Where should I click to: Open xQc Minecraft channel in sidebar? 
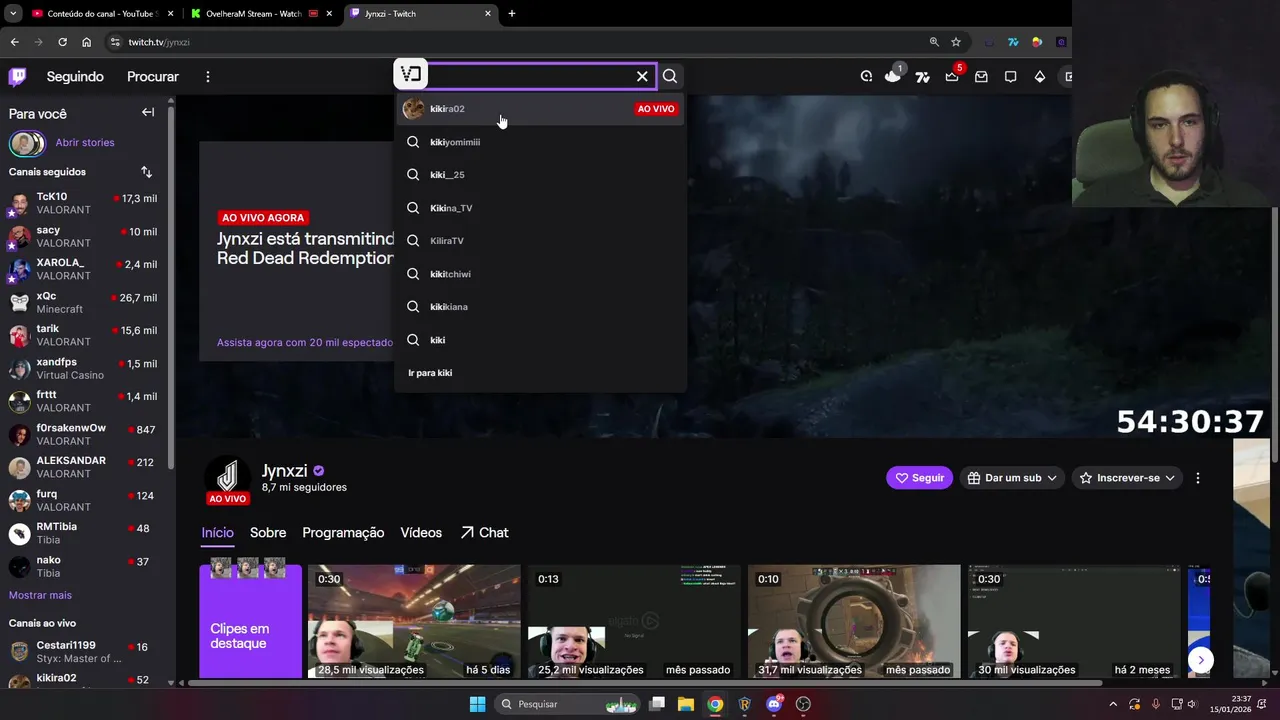tap(84, 302)
